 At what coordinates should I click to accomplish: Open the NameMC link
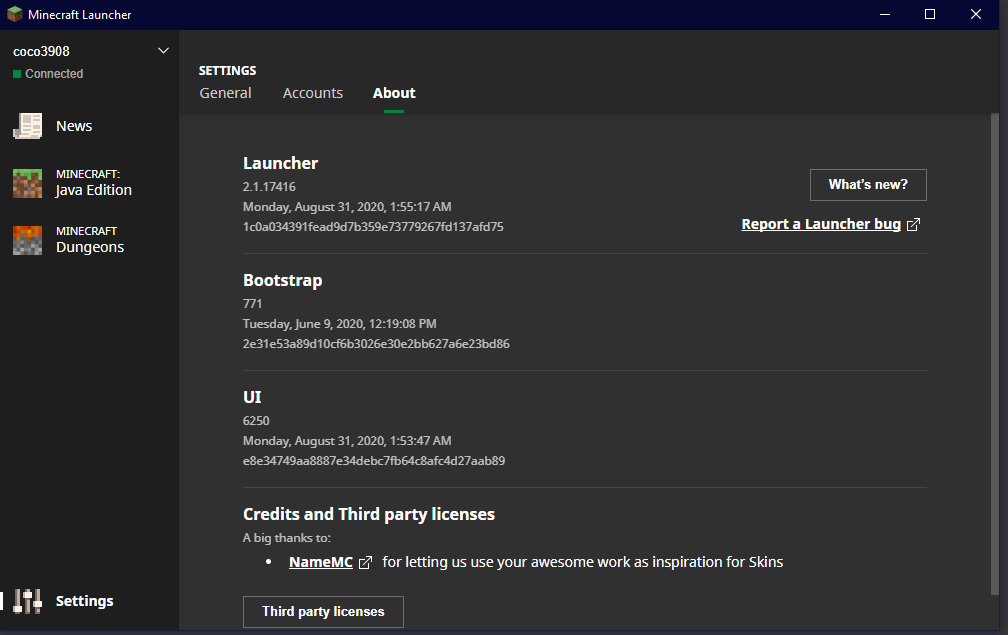click(x=321, y=562)
